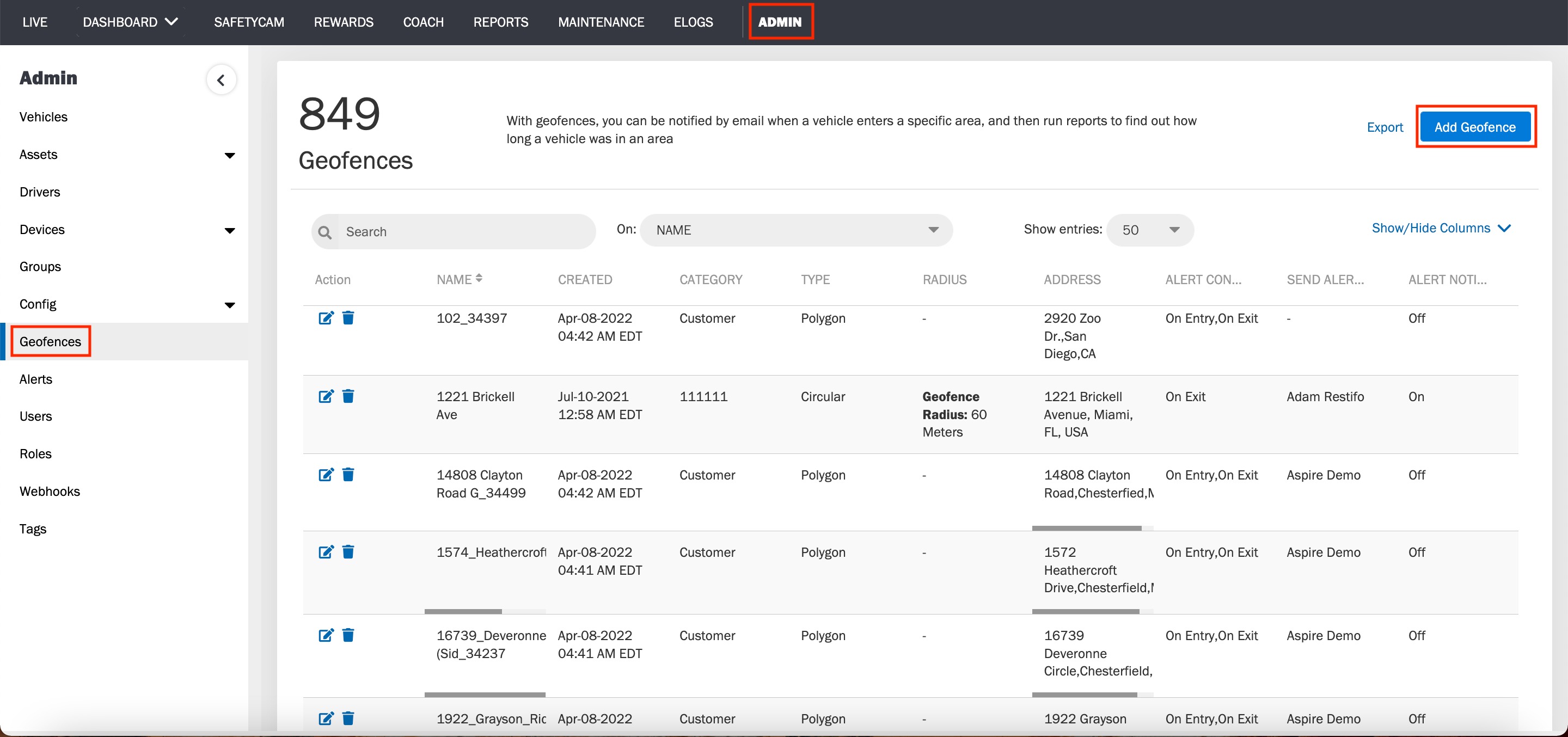The width and height of the screenshot is (1568, 737).
Task: Click the 2920 Zoo Dr. address
Action: [x=1072, y=336]
